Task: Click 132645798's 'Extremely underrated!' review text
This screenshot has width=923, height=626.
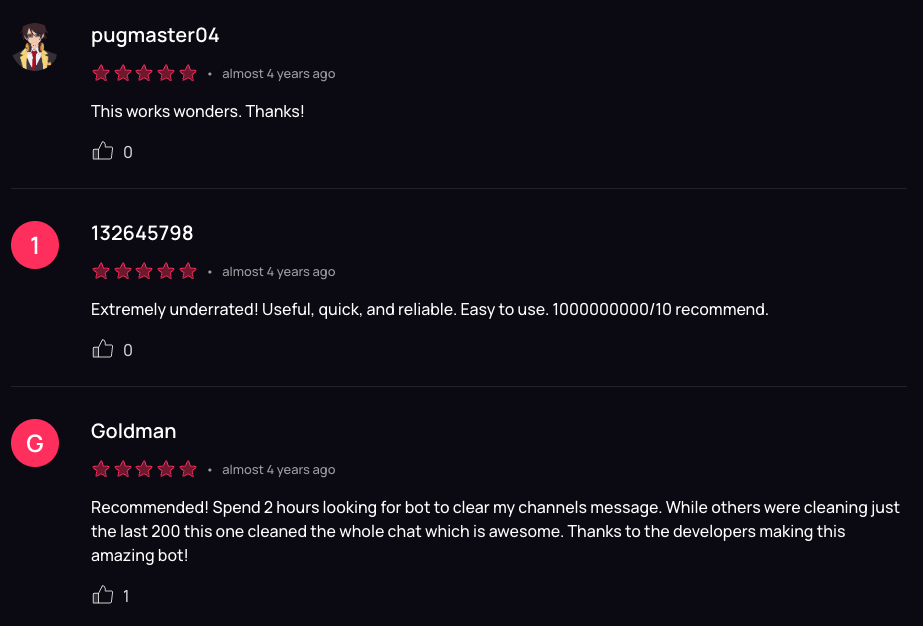Action: tap(429, 309)
